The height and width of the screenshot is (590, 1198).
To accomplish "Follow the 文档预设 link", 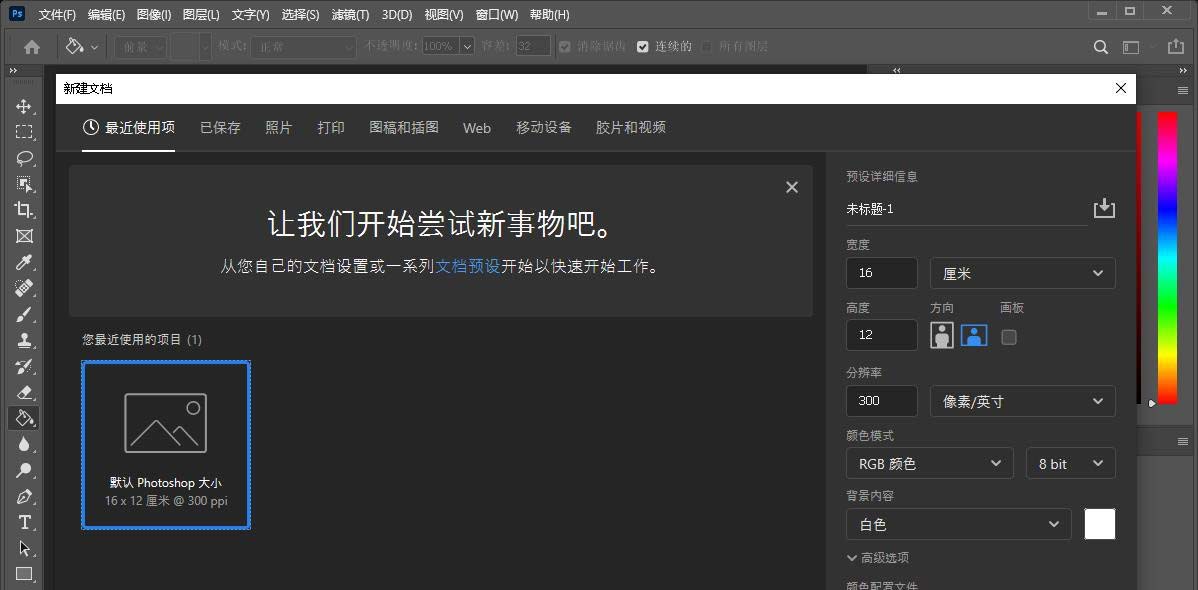I will coord(468,267).
